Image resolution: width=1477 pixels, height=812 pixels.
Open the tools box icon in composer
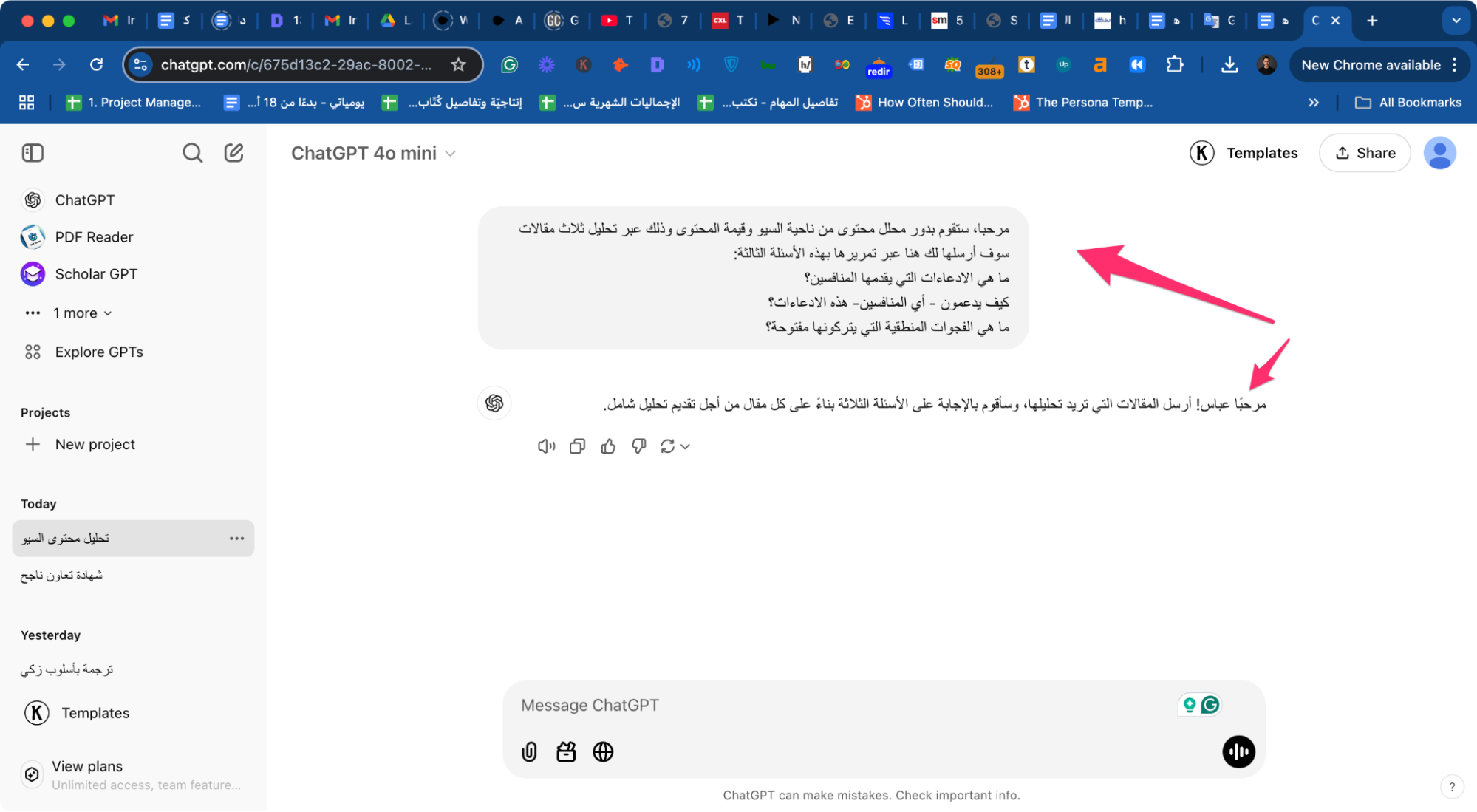tap(566, 752)
